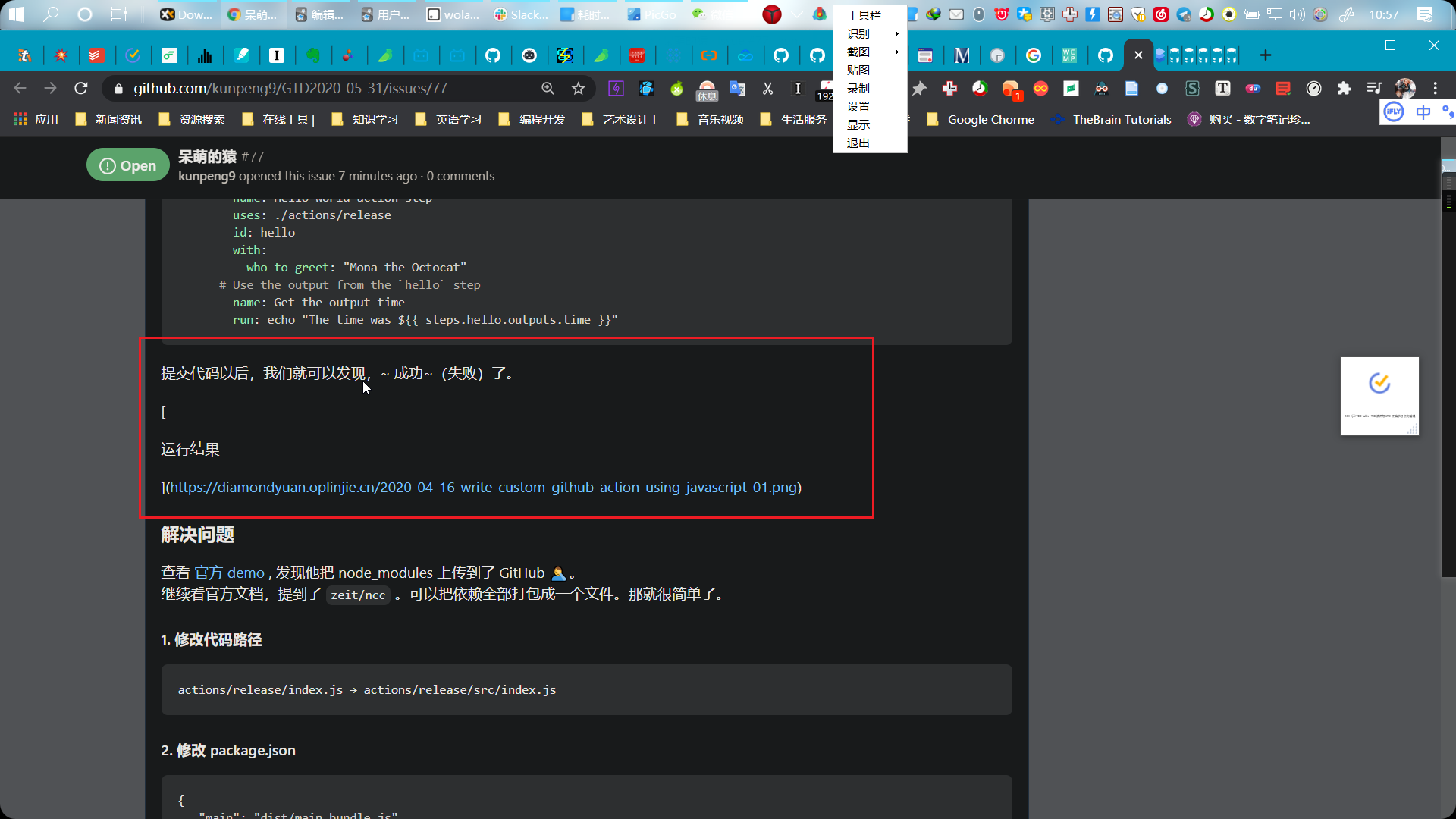Open the WEMP pinned tab
The width and height of the screenshot is (1456, 819).
click(1069, 55)
